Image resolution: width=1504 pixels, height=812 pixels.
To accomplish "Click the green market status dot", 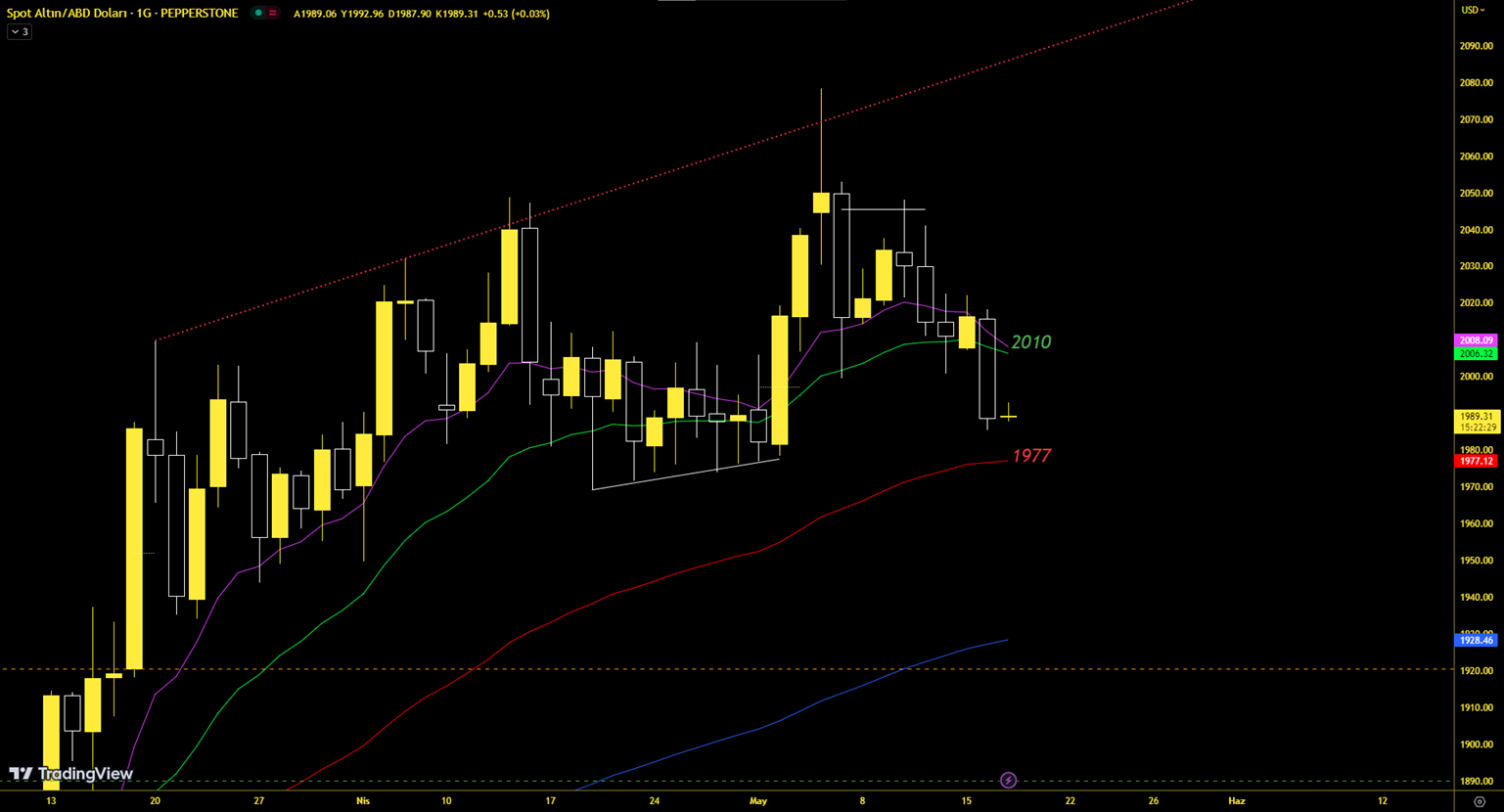I will [x=258, y=14].
